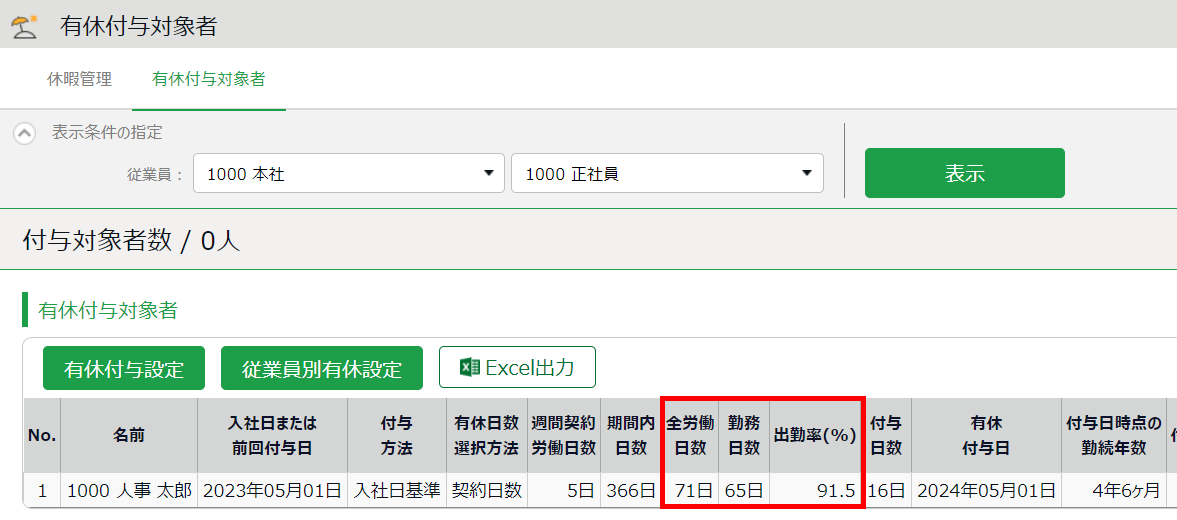Select the employee name 1000 人事 太郎
The width and height of the screenshot is (1177, 520).
point(129,491)
